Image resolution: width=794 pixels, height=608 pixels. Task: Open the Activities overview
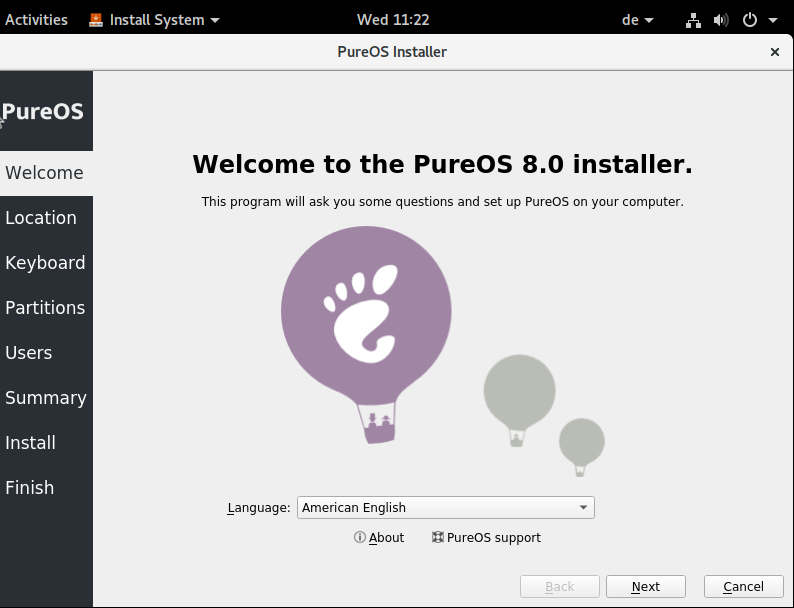[37, 20]
